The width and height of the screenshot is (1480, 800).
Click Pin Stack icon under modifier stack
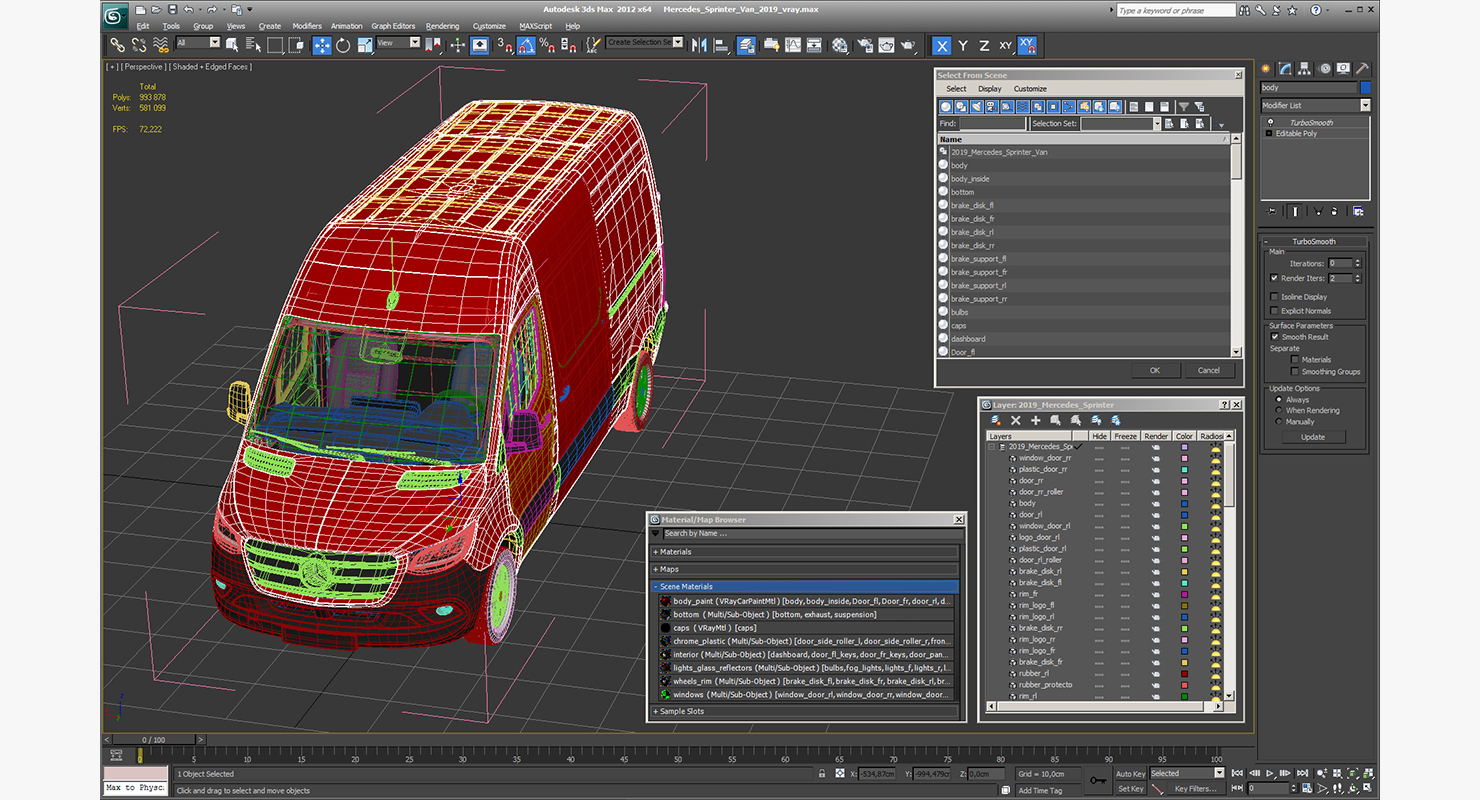coord(1272,211)
